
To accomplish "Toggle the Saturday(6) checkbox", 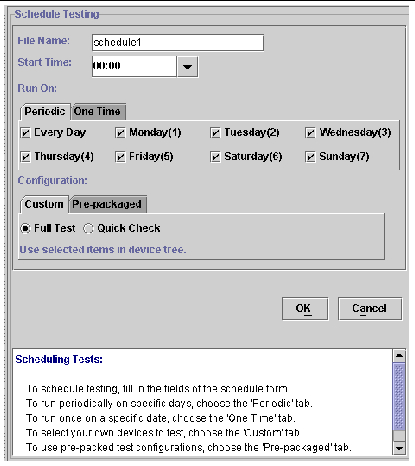I will click(x=215, y=157).
